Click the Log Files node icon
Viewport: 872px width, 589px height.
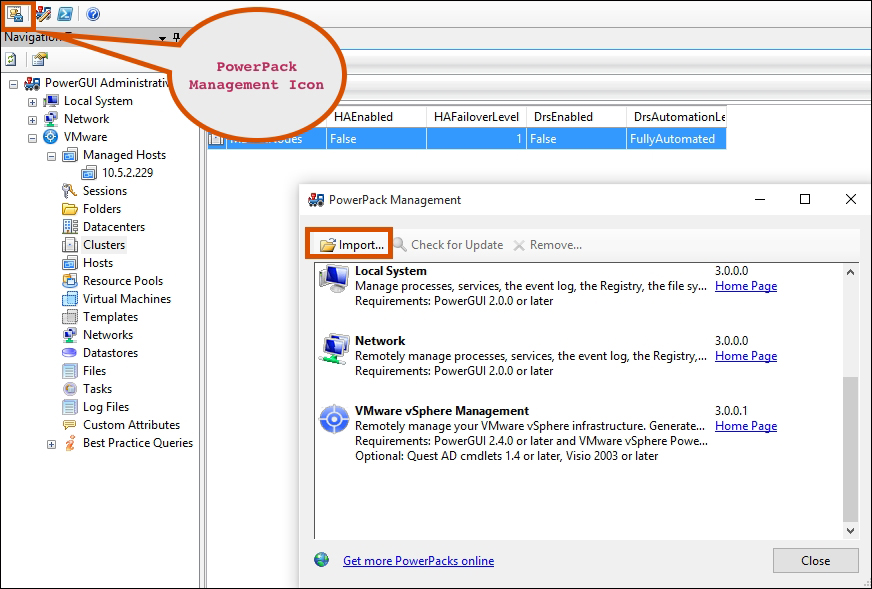pyautogui.click(x=70, y=407)
